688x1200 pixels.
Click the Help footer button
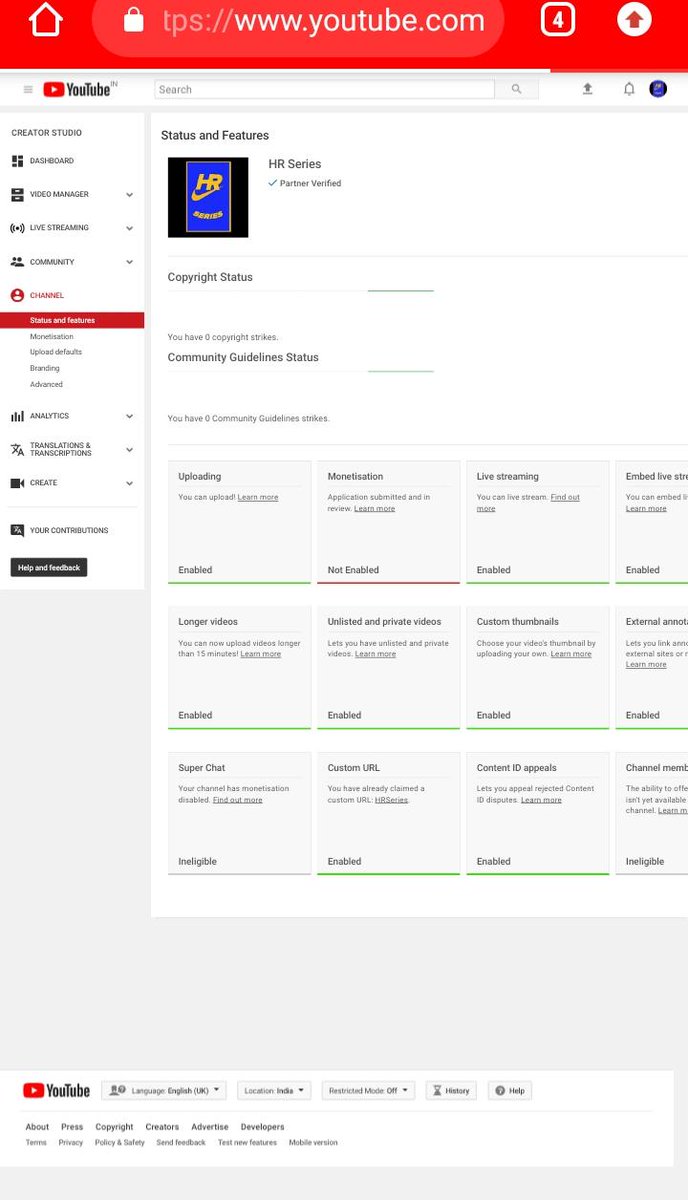coord(510,1091)
